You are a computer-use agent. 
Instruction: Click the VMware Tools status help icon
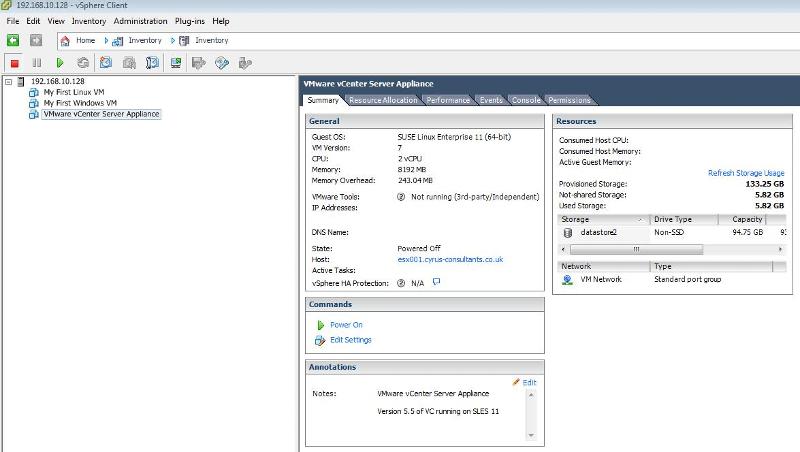(401, 197)
